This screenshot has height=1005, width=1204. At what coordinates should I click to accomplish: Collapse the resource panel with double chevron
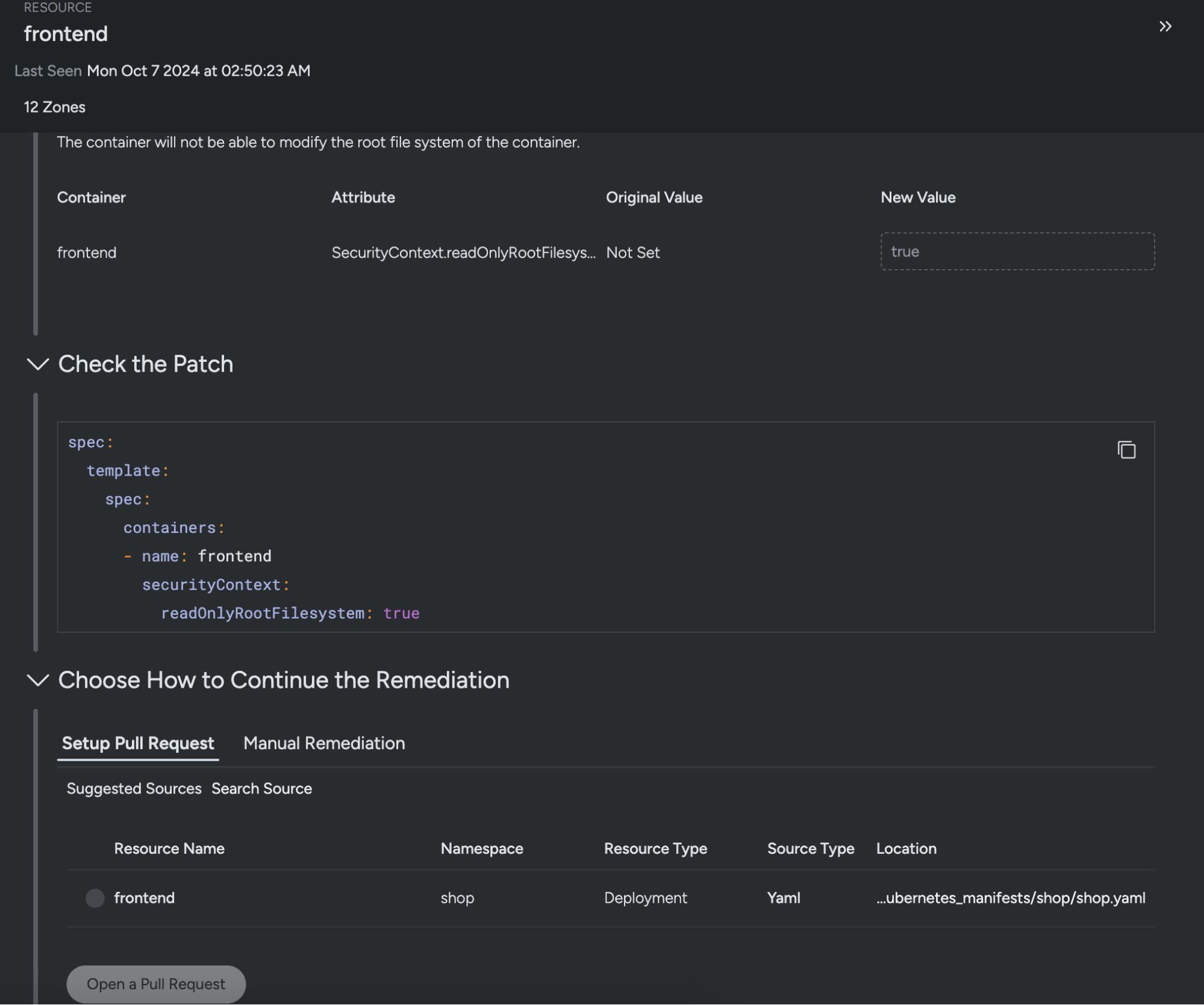click(x=1165, y=26)
